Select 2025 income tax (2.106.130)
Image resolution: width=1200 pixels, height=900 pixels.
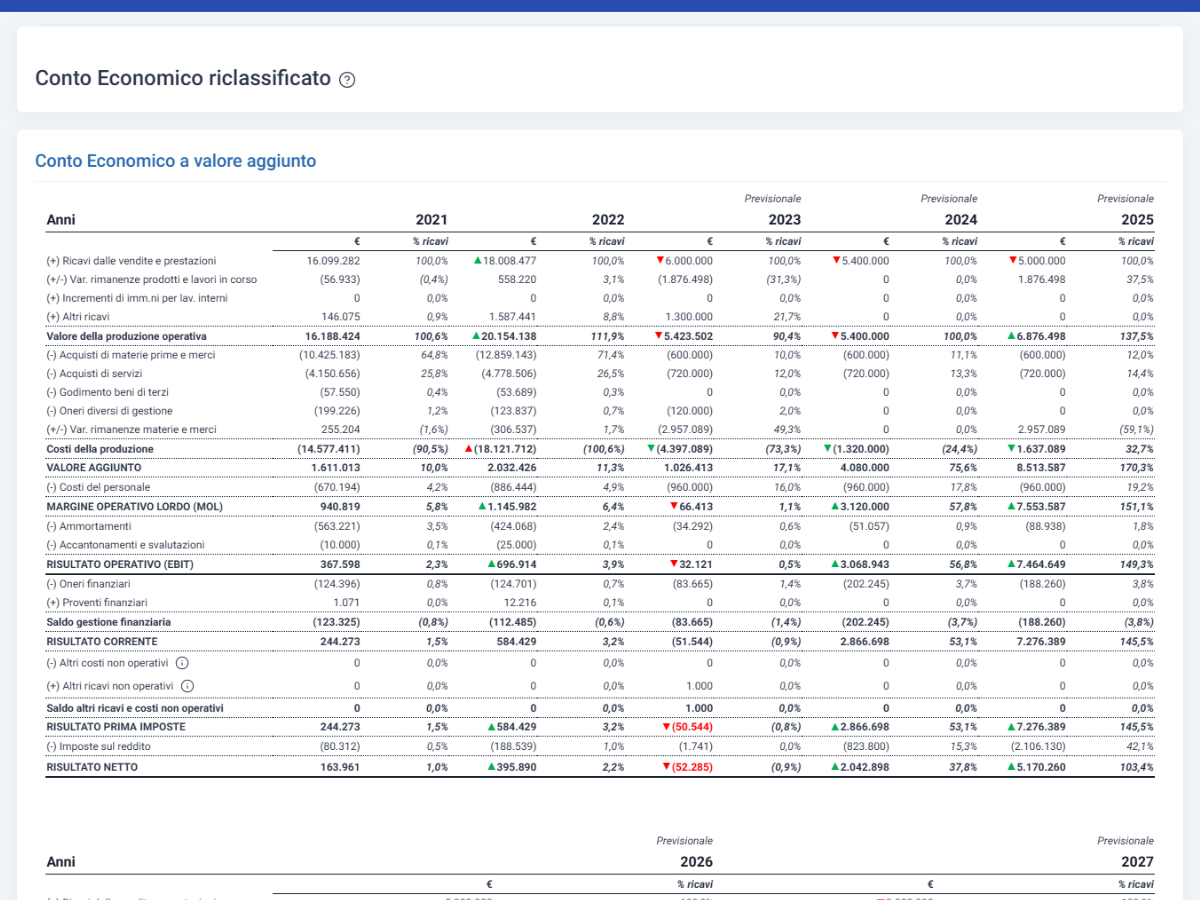pos(1038,746)
